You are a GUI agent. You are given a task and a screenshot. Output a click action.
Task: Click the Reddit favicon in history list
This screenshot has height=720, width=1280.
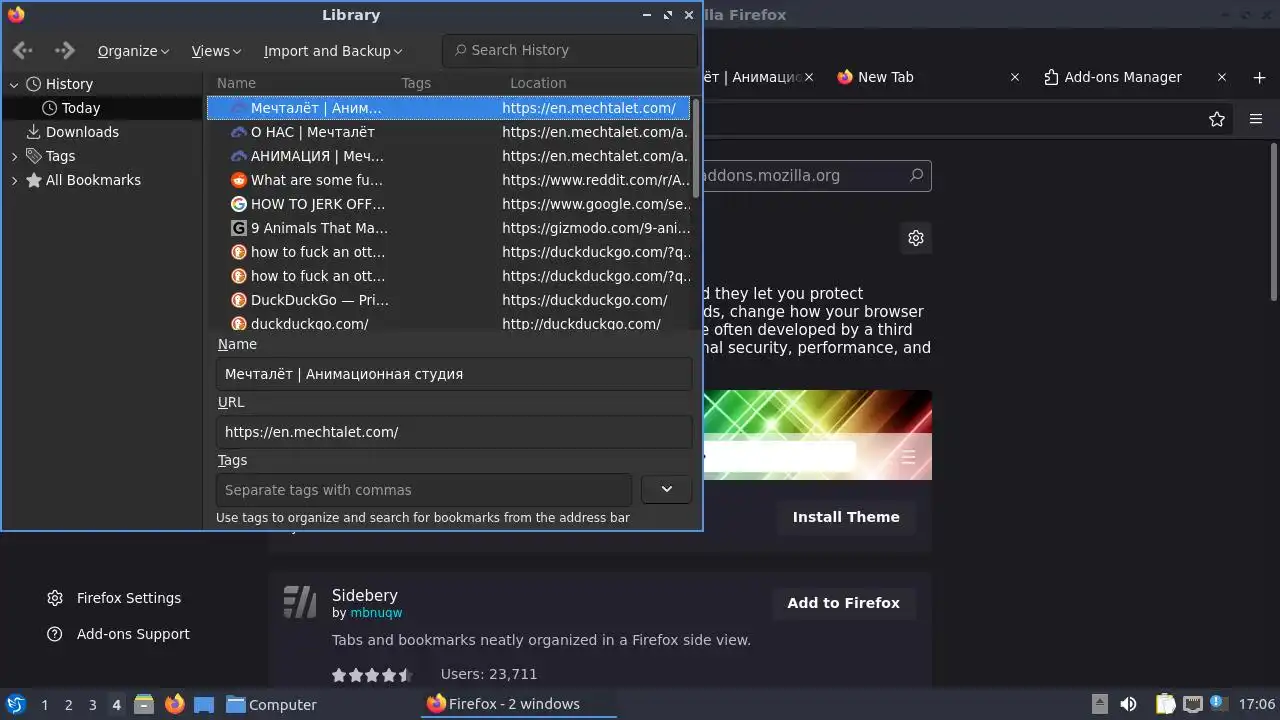point(238,180)
